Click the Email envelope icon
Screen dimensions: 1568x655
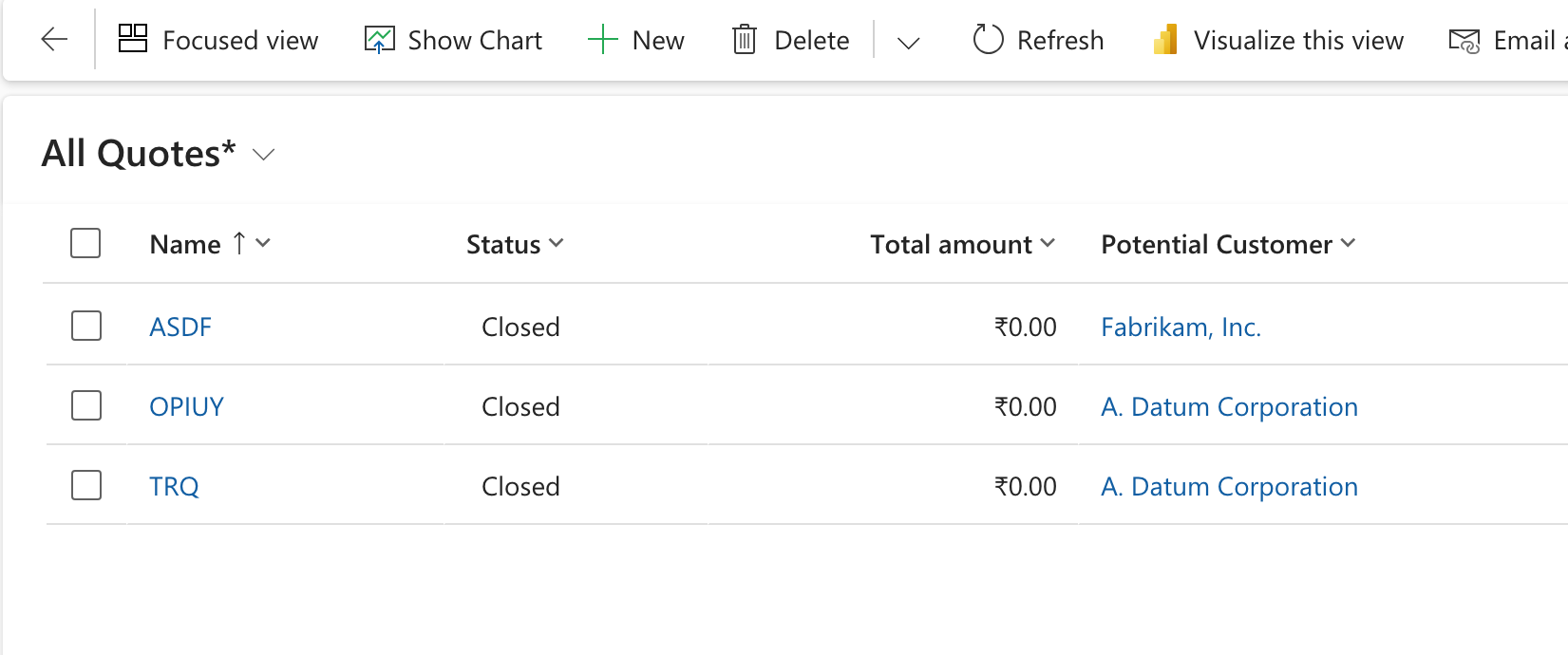click(1464, 41)
